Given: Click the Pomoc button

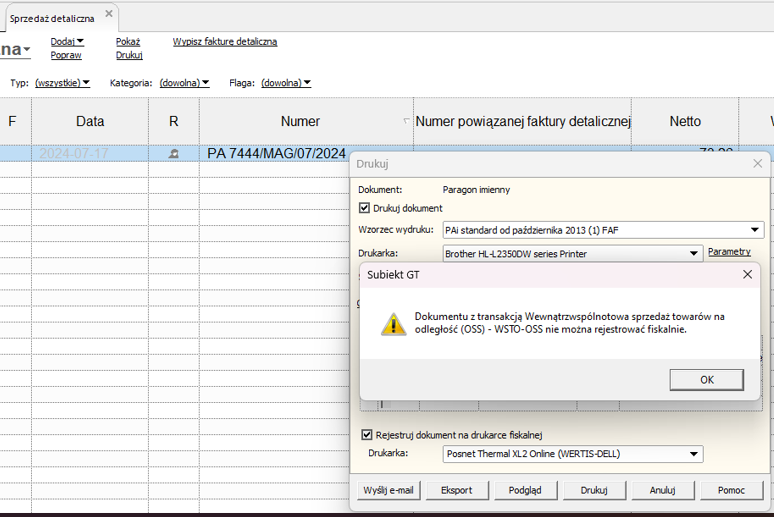Looking at the screenshot, I should 731,490.
